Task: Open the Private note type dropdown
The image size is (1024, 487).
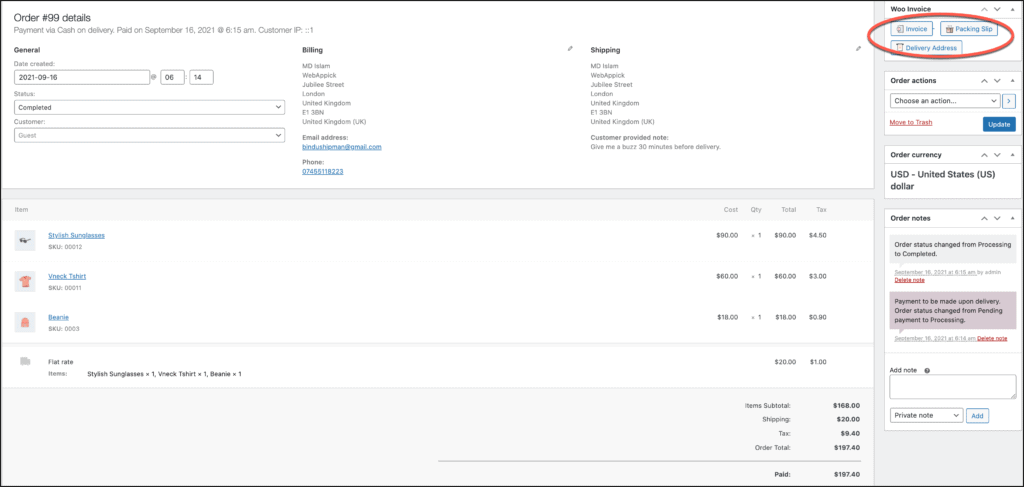Action: tap(926, 415)
